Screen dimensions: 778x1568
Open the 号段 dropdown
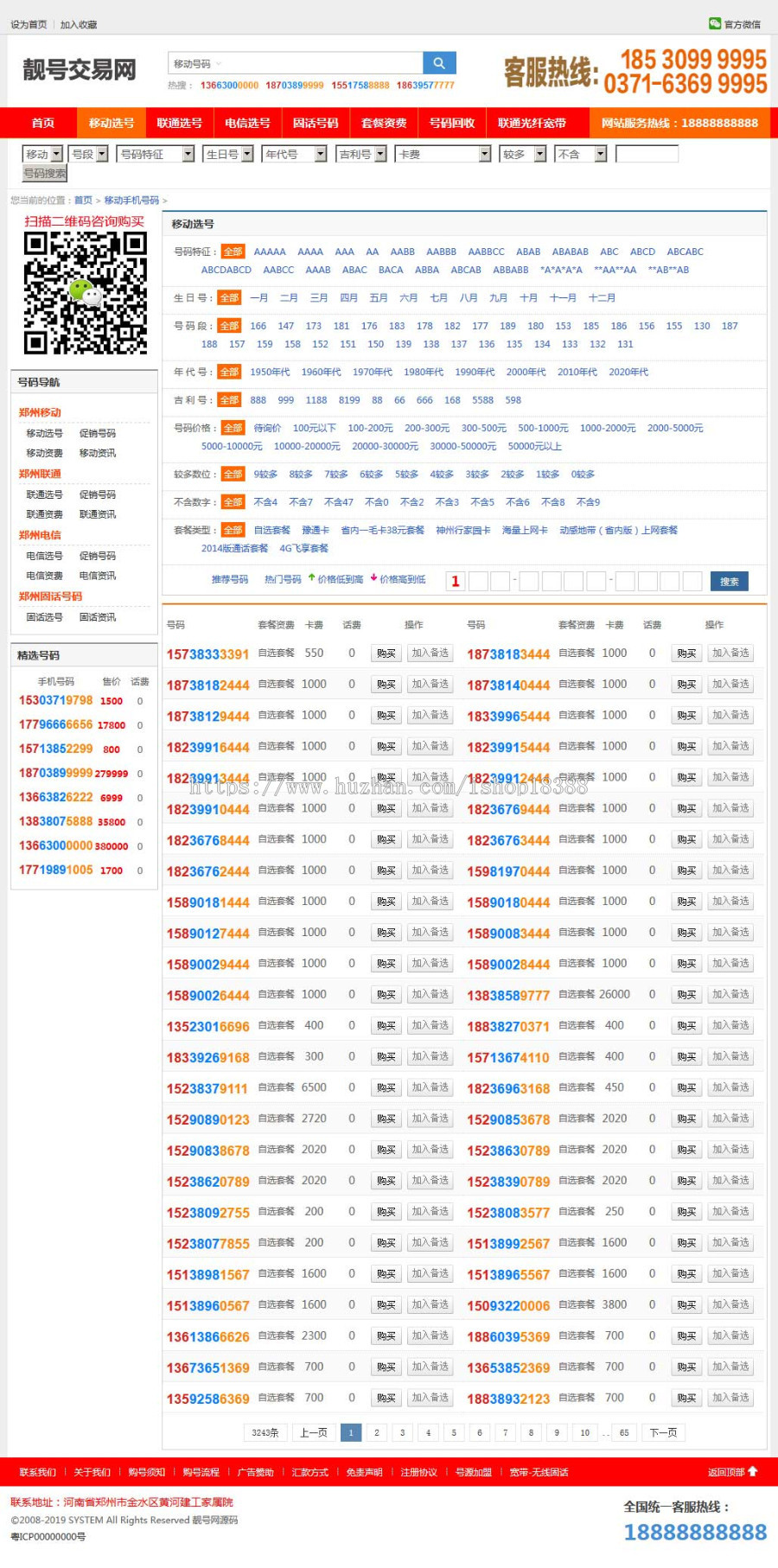89,154
